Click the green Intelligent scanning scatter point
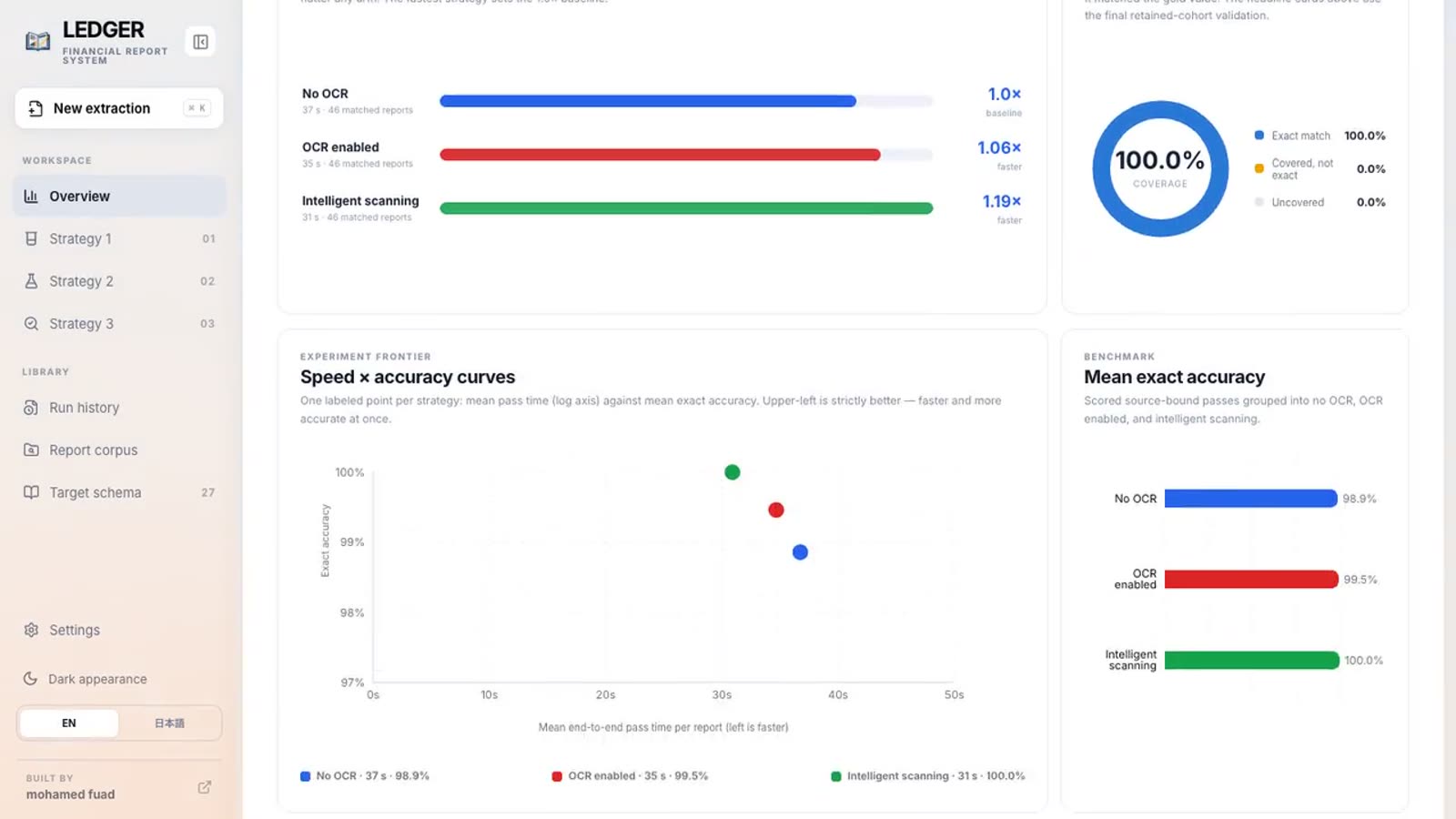The image size is (1456, 819). click(733, 472)
